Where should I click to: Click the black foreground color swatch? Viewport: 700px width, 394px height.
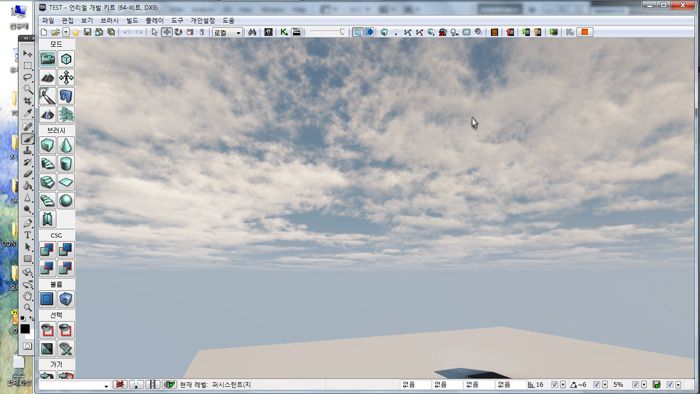25,329
